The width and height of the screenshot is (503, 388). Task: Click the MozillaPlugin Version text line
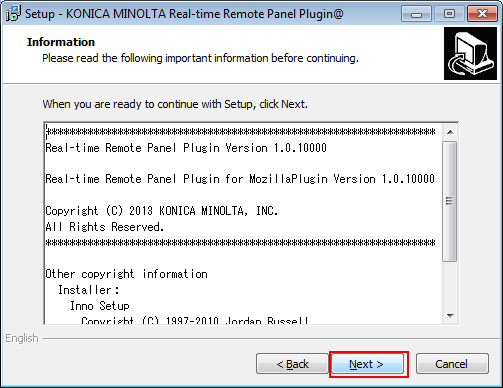coord(240,179)
